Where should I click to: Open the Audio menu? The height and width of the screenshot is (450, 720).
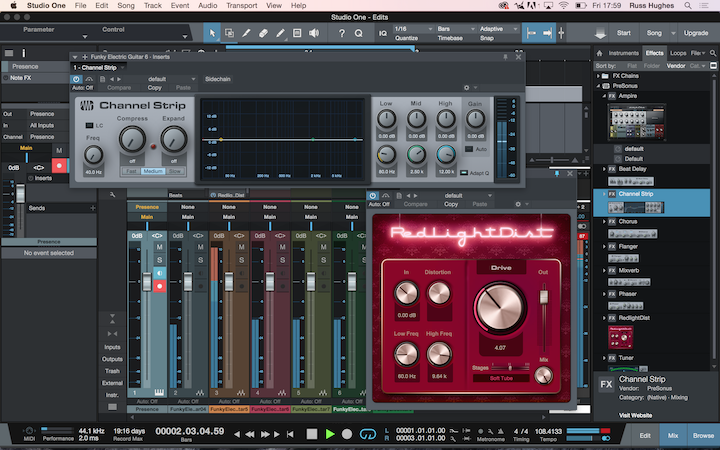point(208,6)
